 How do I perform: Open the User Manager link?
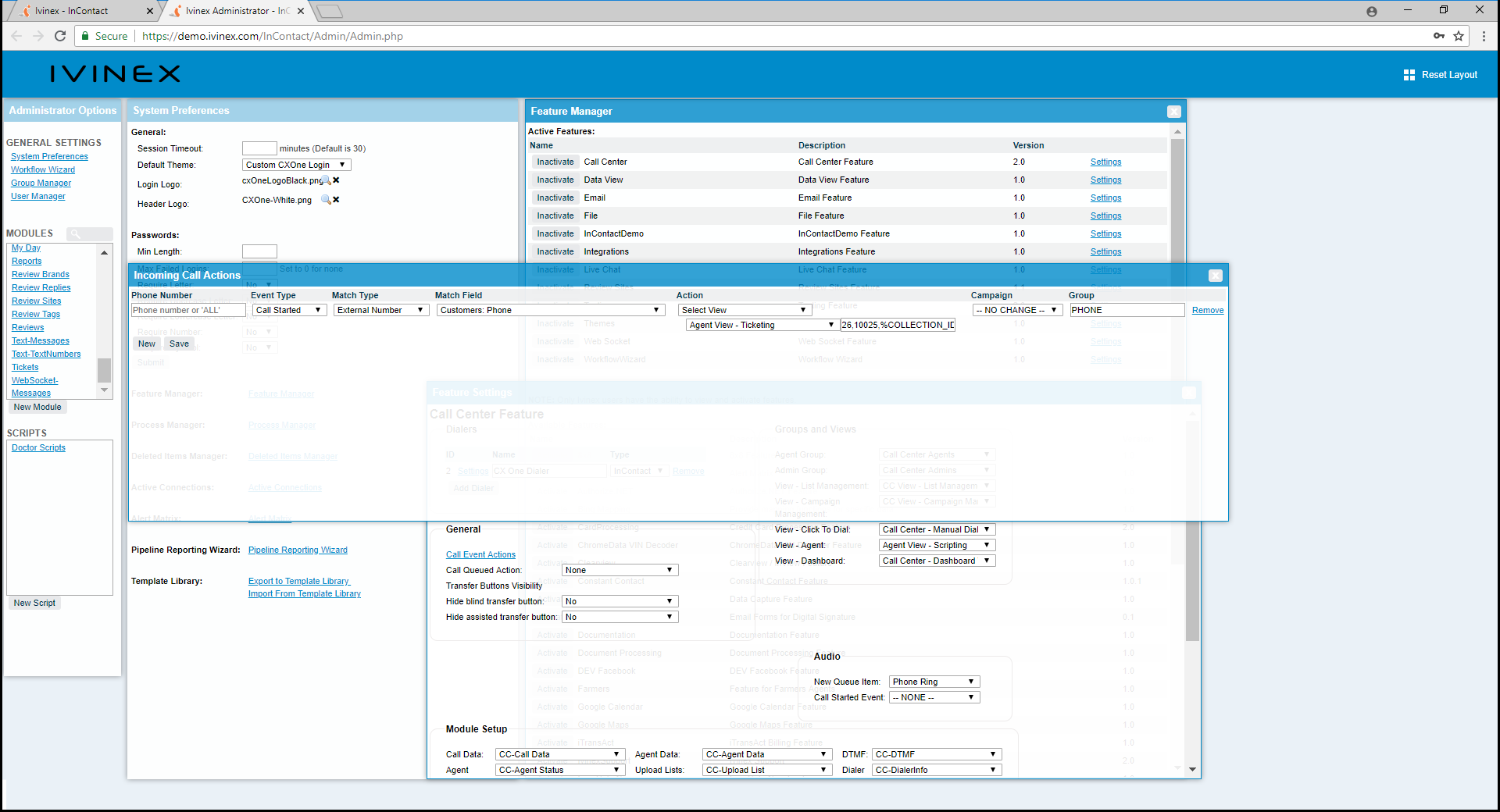[38, 197]
